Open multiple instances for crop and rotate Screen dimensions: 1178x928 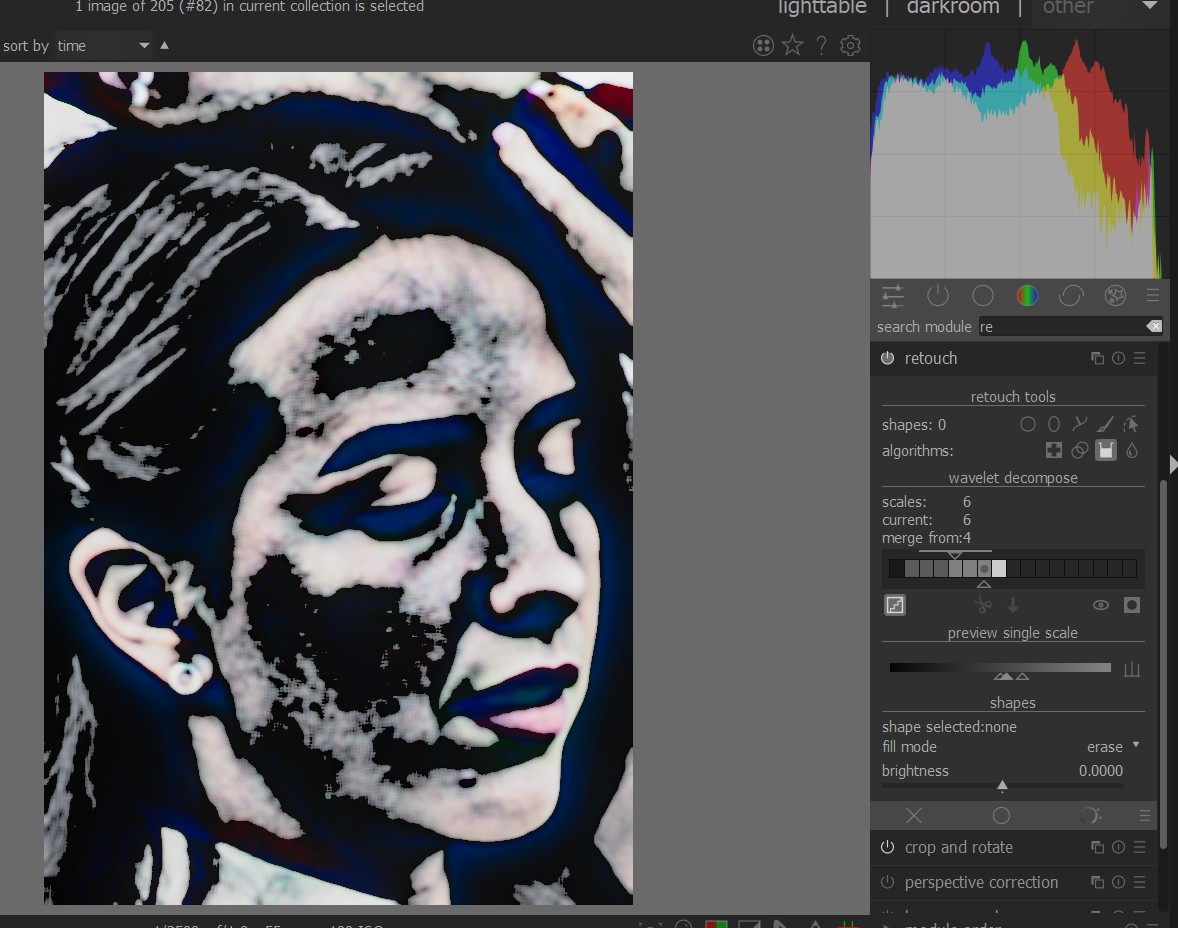[x=1098, y=848]
